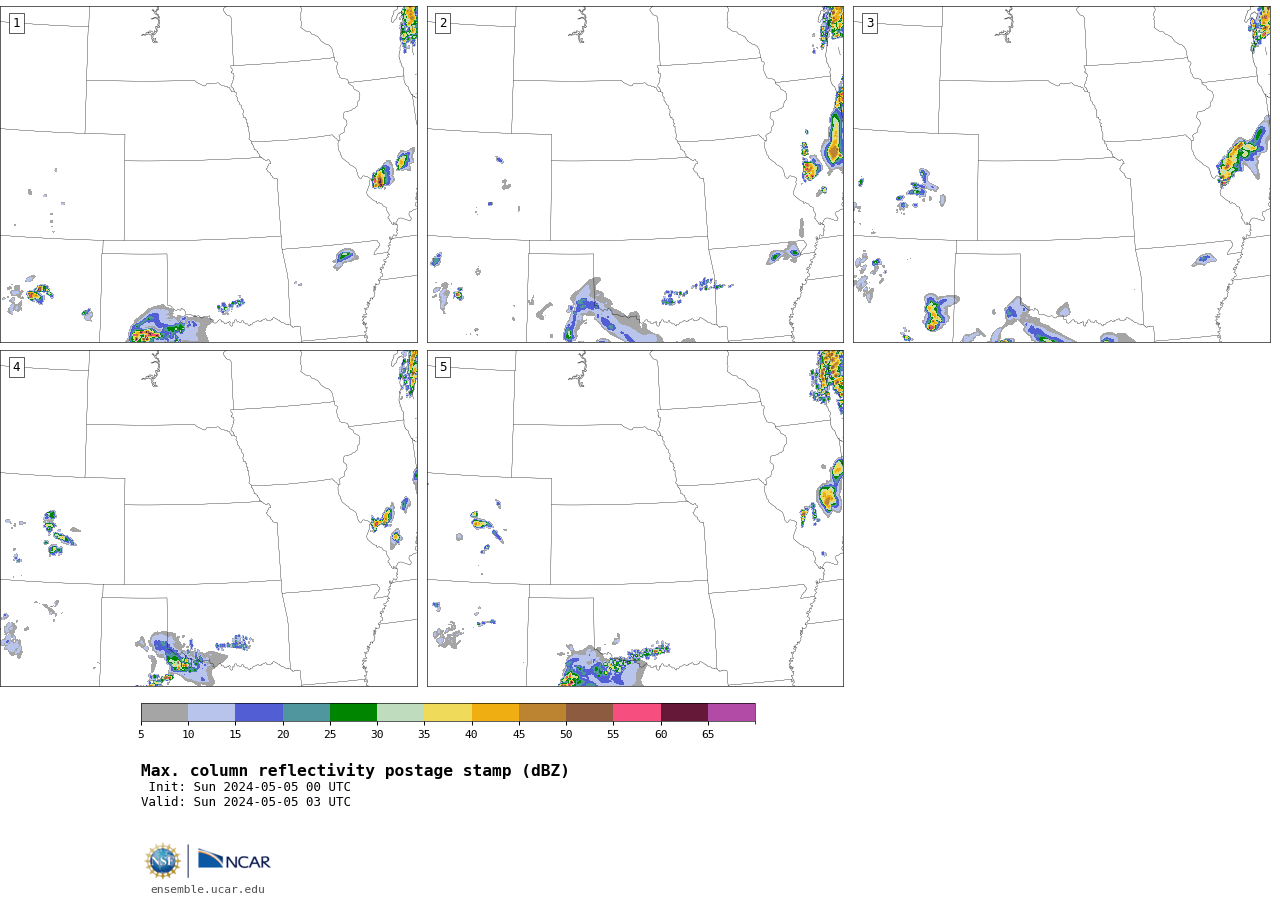The width and height of the screenshot is (1280, 901).
Task: Open ensemble member 3 reflectivity map
Action: point(1061,174)
